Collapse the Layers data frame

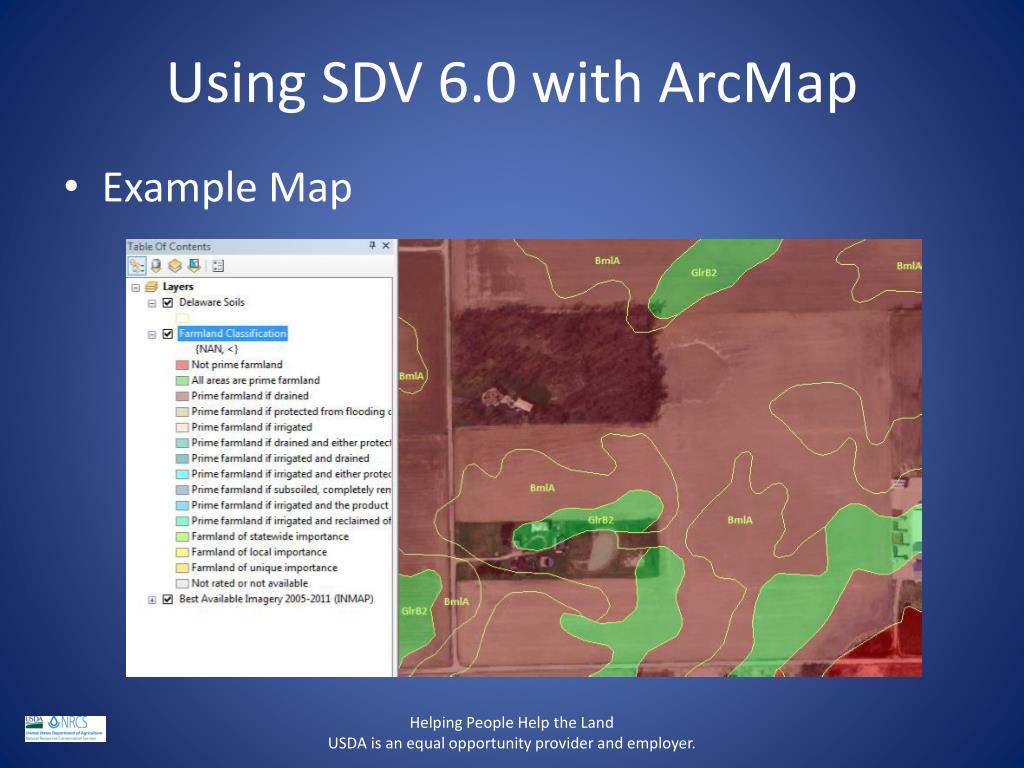coord(136,287)
